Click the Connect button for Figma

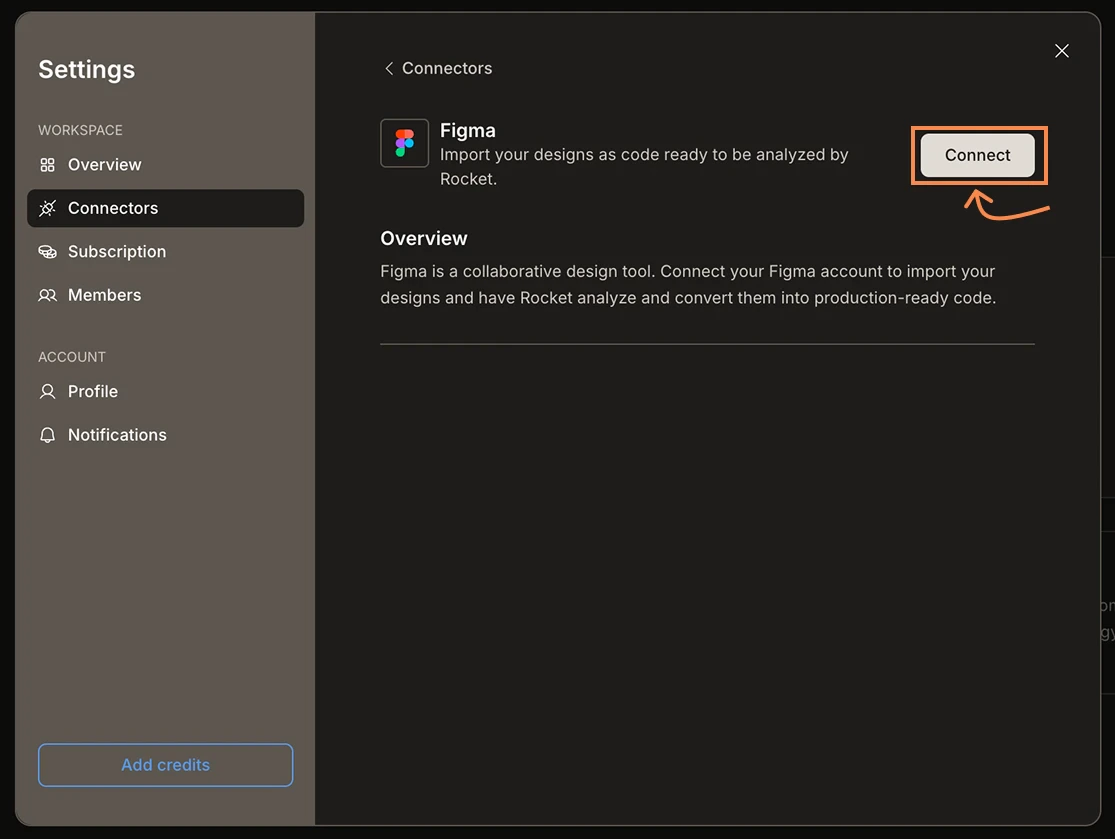[977, 155]
